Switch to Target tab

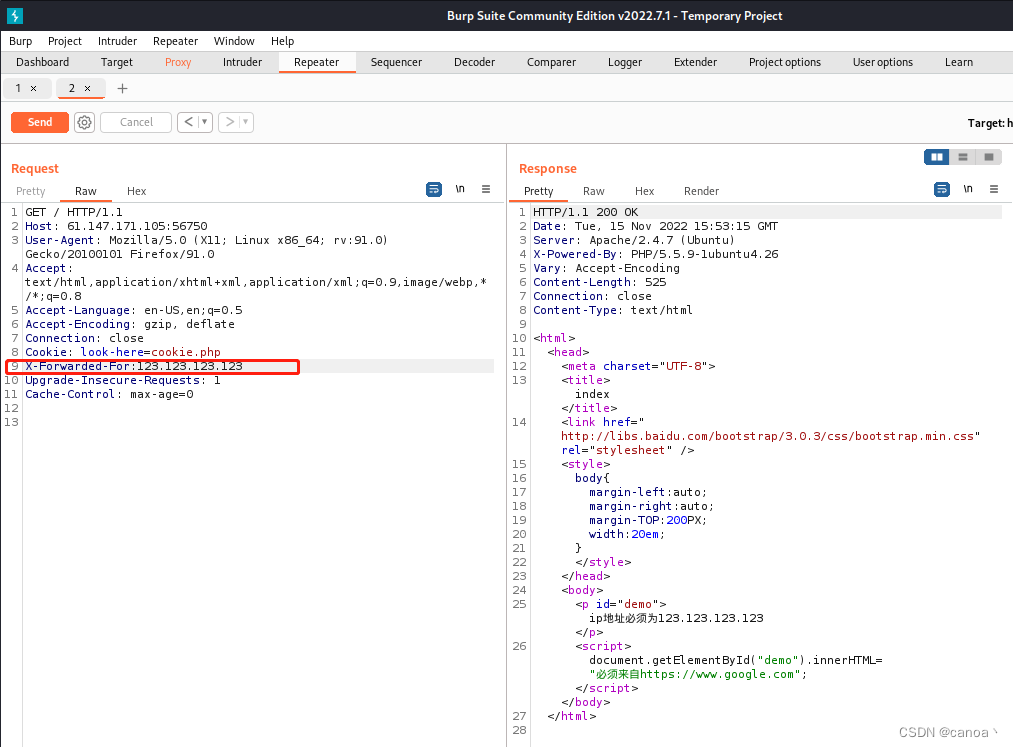point(117,63)
